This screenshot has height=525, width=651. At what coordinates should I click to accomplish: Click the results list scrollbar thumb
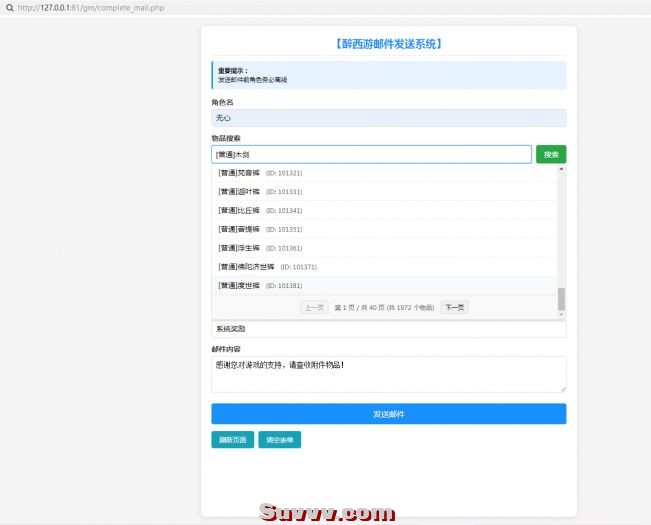coord(561,298)
